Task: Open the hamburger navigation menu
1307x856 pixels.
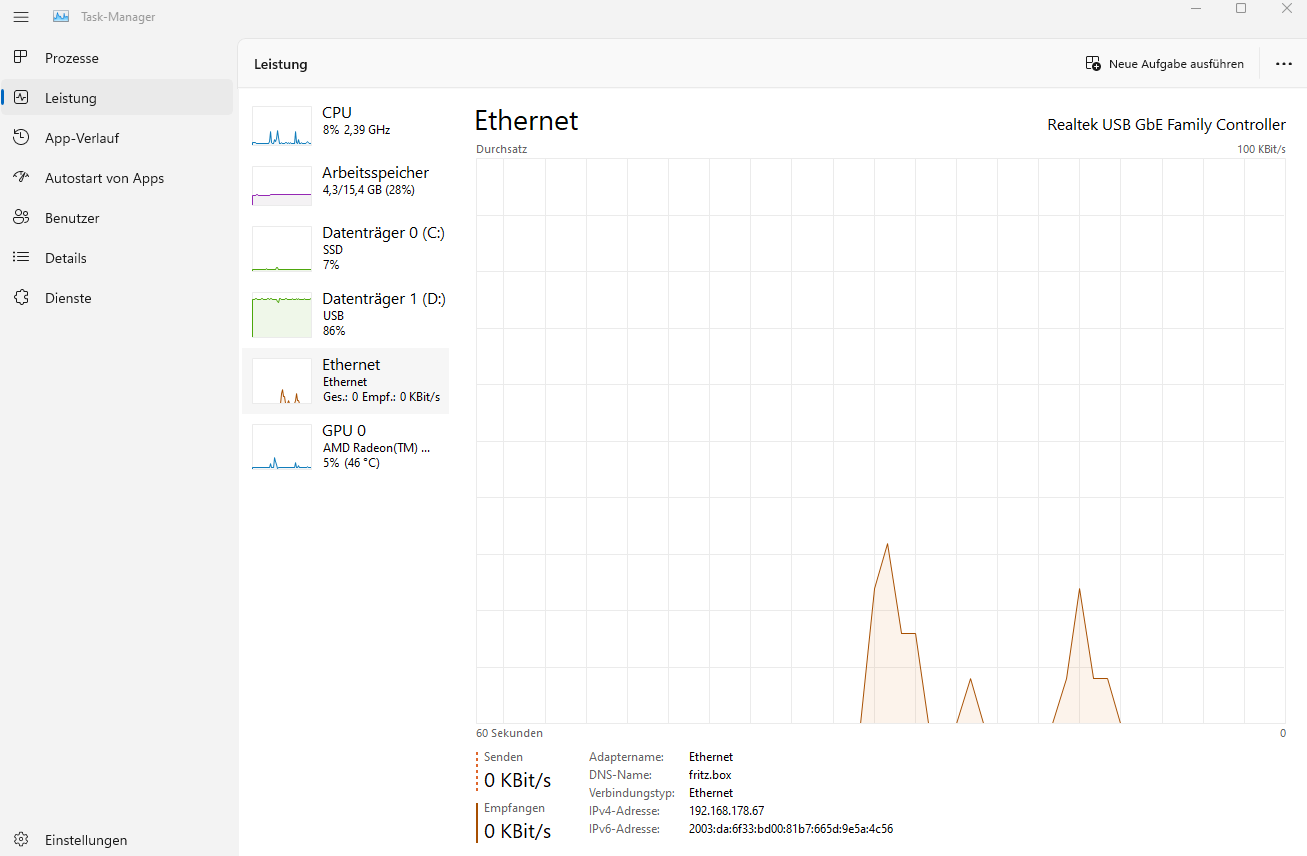Action: pos(20,17)
